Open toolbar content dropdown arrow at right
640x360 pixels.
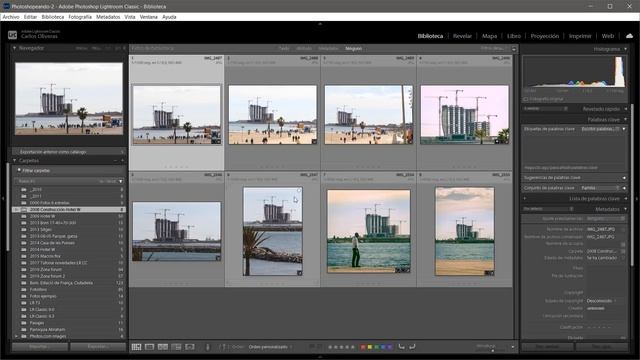click(x=513, y=347)
